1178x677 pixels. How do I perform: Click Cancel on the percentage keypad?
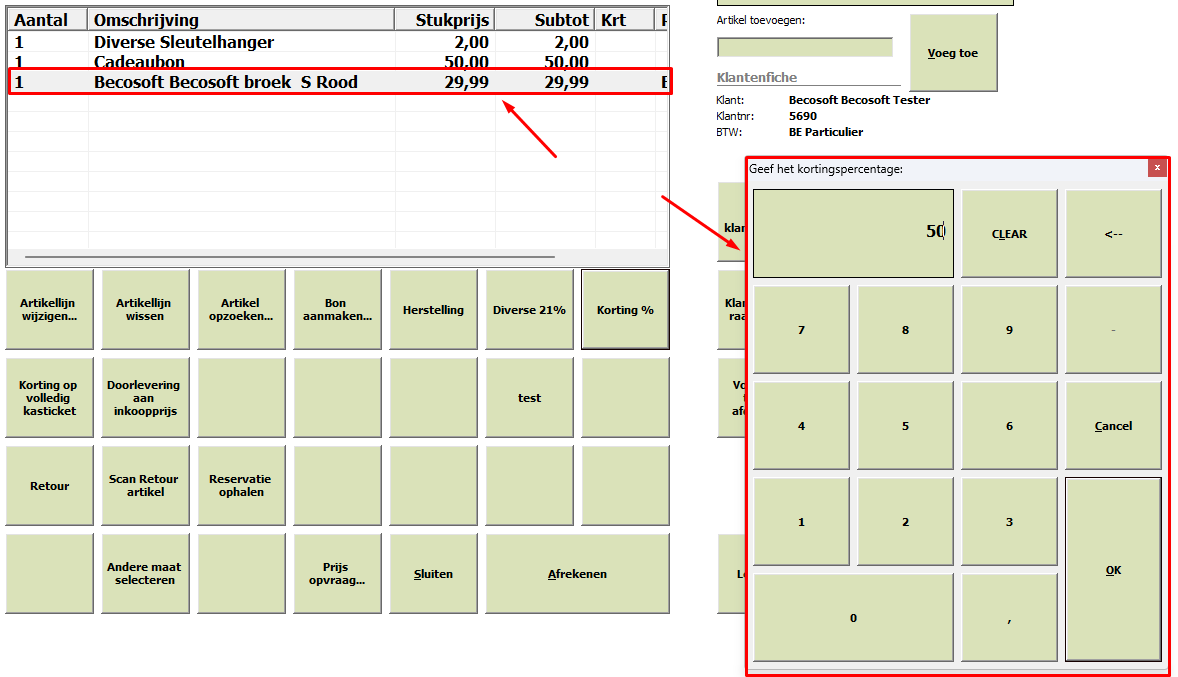click(1113, 425)
